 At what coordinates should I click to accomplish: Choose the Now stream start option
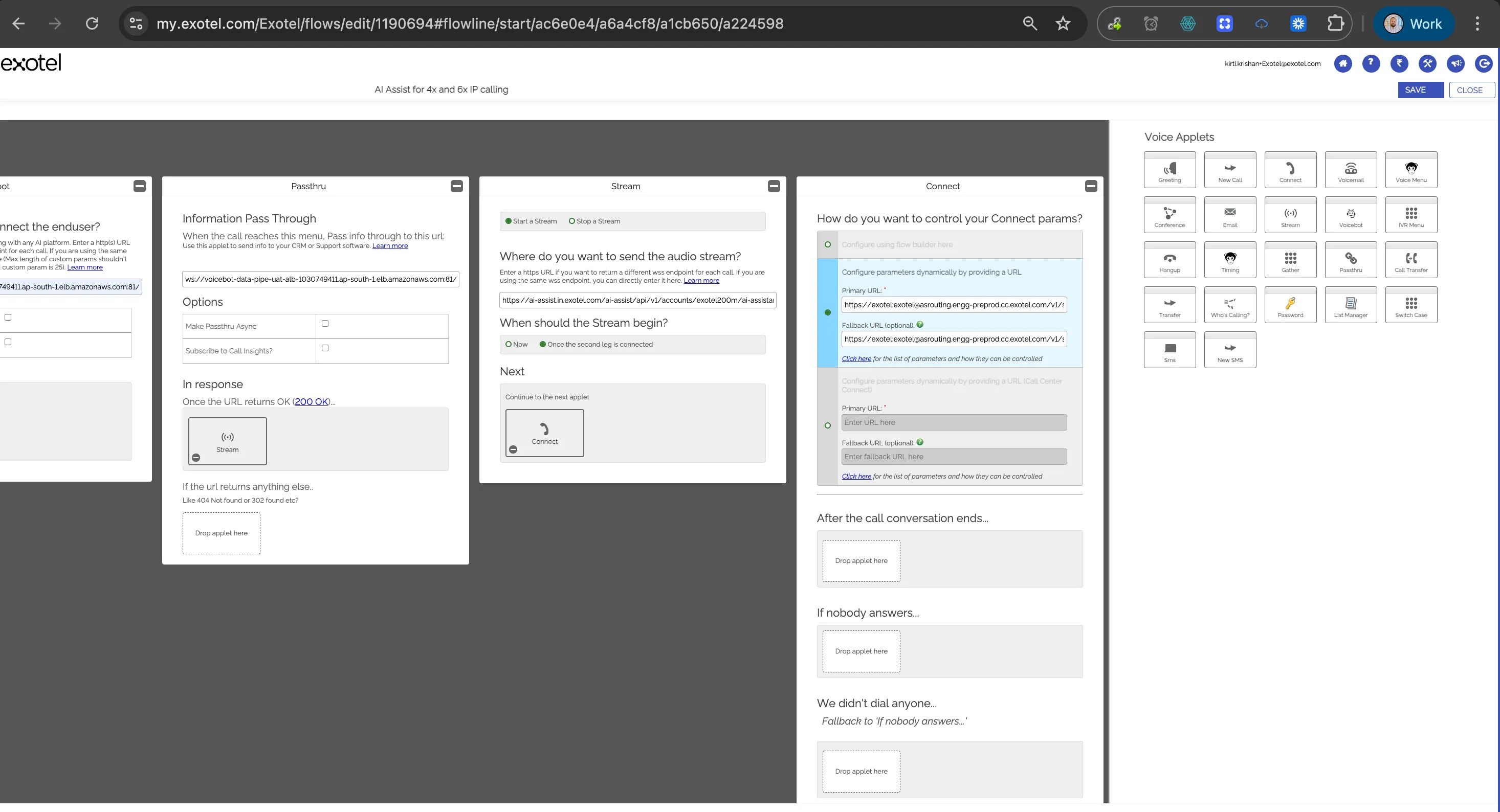(x=509, y=345)
